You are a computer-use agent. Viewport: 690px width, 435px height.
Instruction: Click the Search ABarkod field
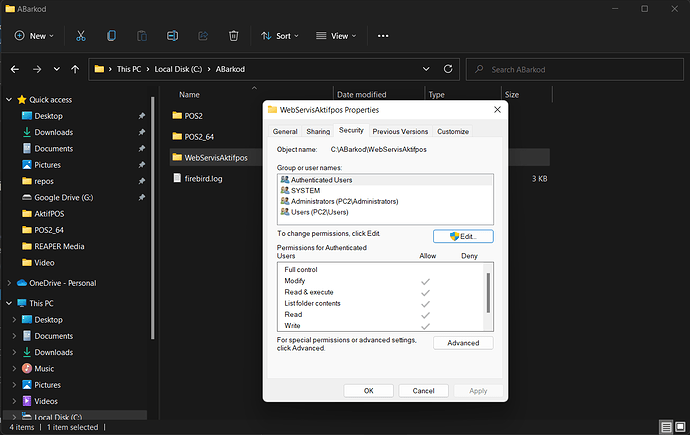click(x=575, y=69)
